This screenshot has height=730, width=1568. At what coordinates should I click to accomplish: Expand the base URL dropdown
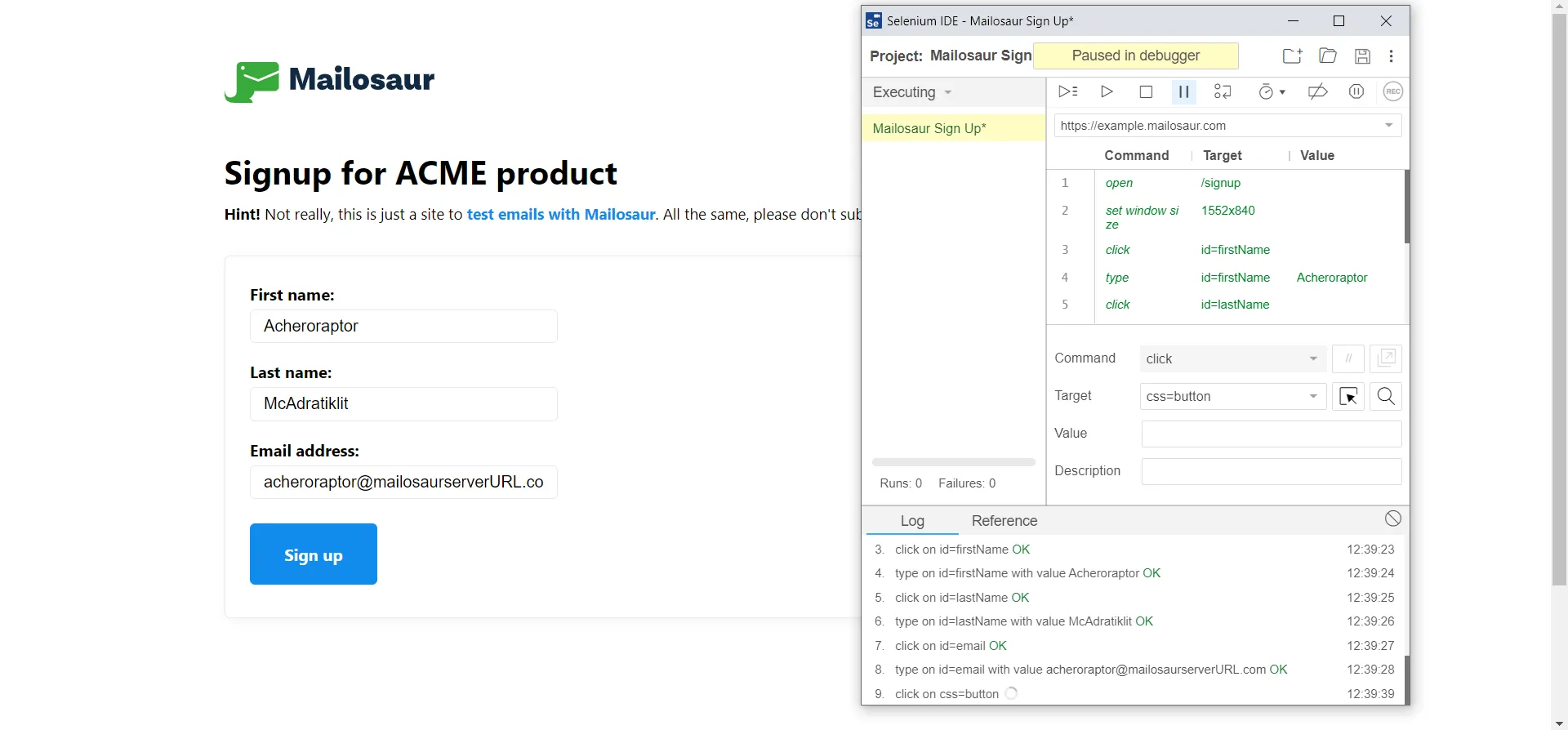click(x=1389, y=126)
